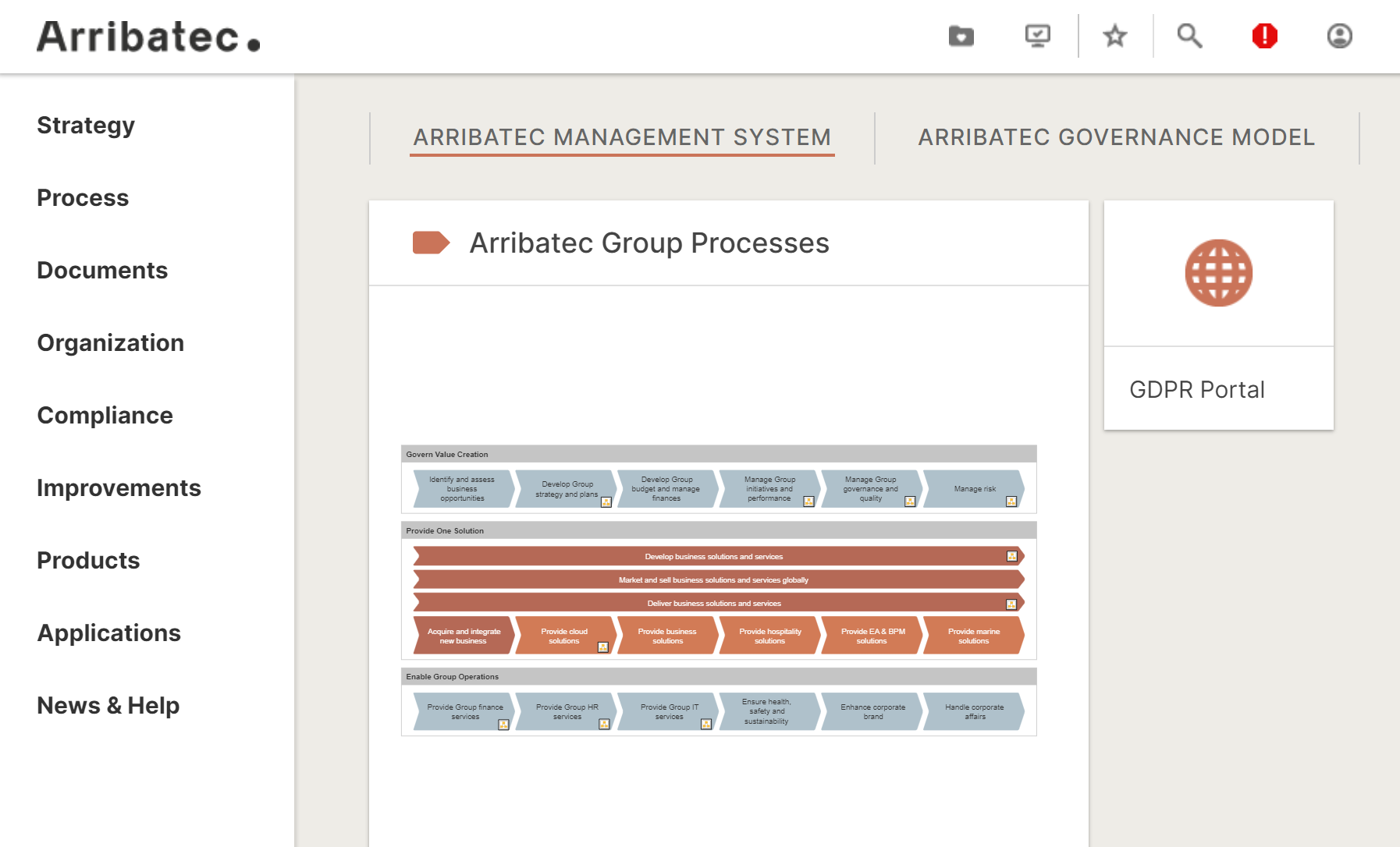Expand subprocesses of Provide Group IT services
The image size is (1400, 847).
coord(705,725)
